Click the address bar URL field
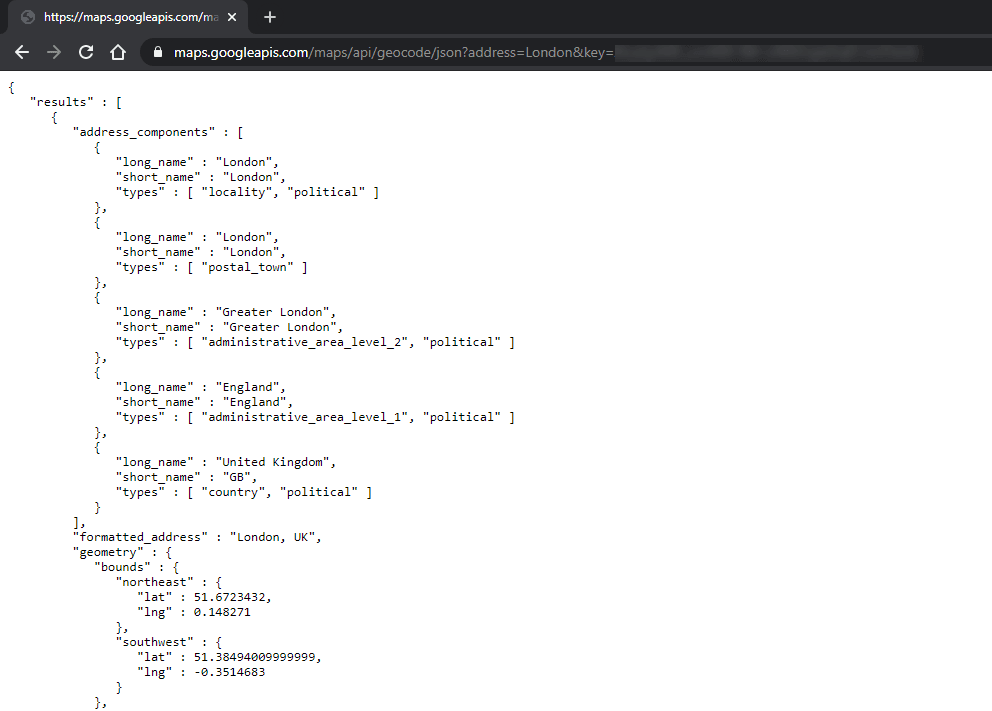This screenshot has height=711, width=992. 390,52
